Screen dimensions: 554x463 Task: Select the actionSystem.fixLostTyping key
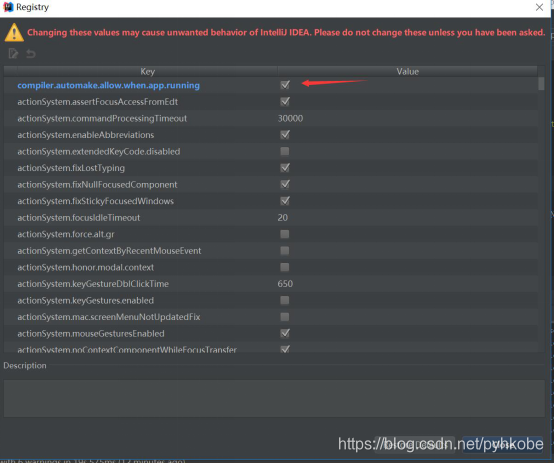click(71, 168)
